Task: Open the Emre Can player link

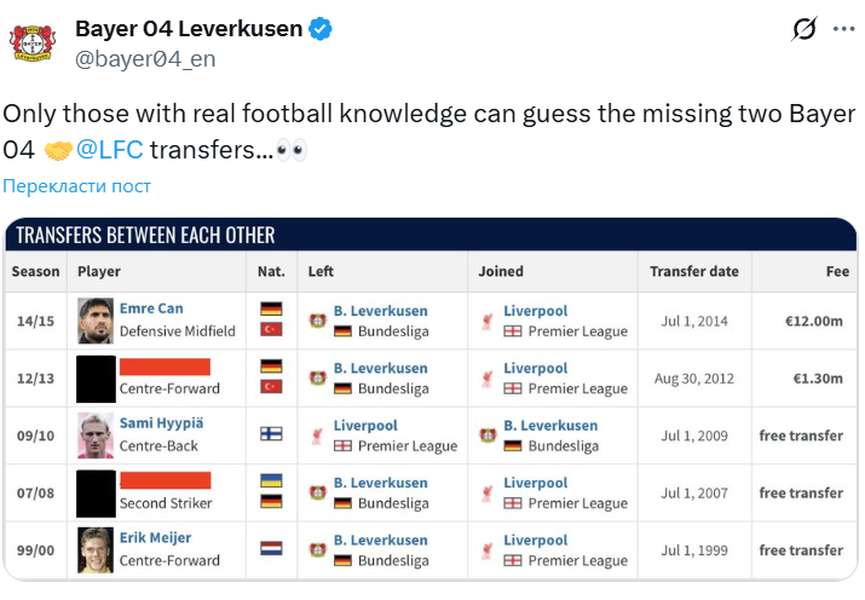Action: (x=151, y=308)
